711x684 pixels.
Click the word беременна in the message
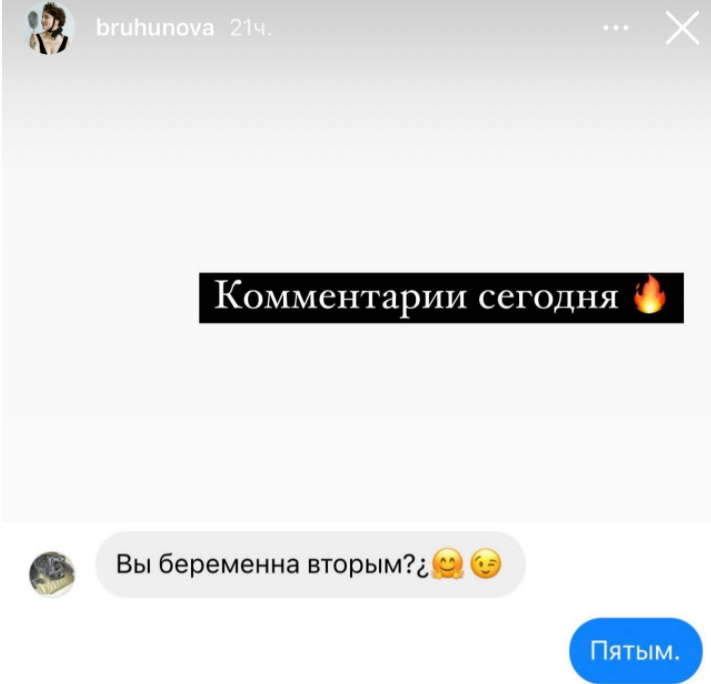229,565
